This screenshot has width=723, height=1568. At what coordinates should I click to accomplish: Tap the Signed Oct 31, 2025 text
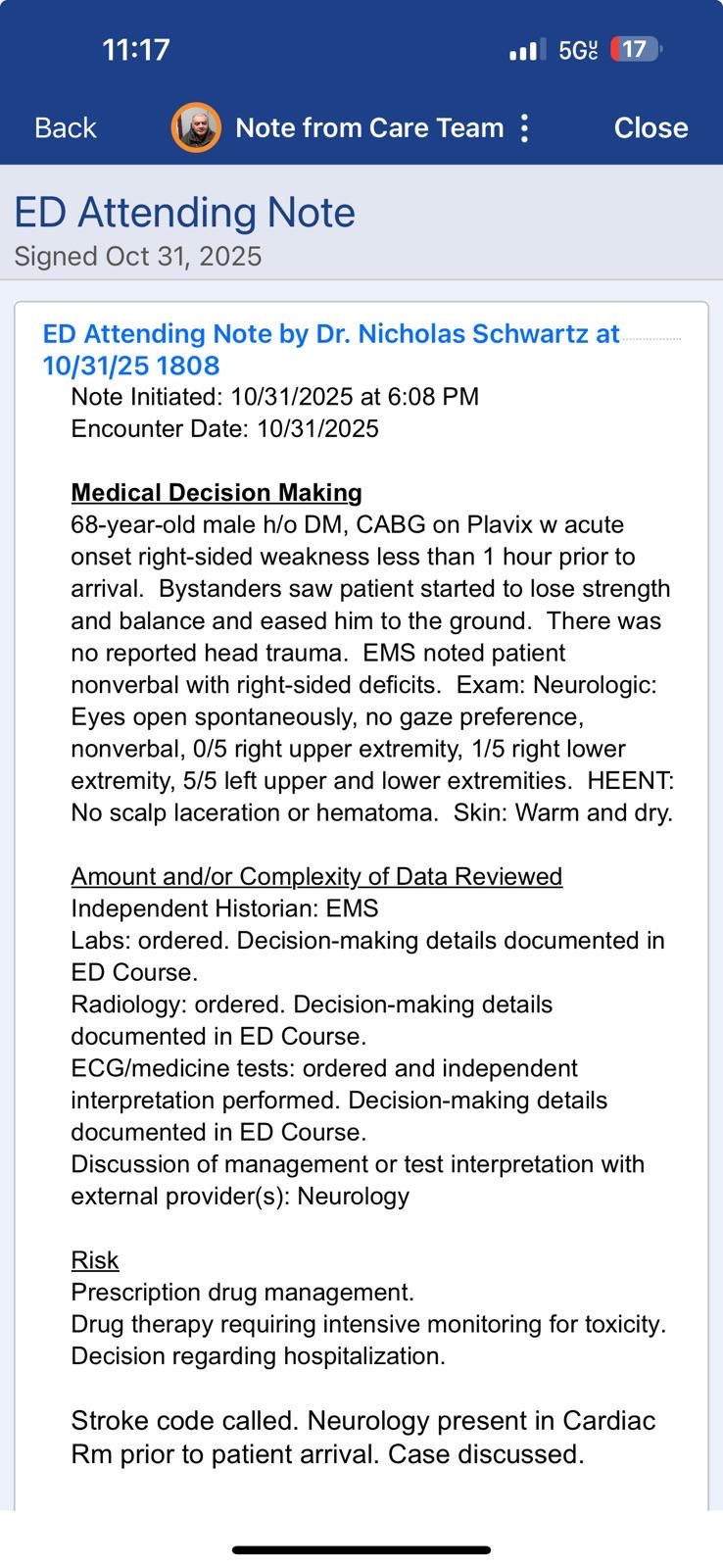(x=138, y=256)
